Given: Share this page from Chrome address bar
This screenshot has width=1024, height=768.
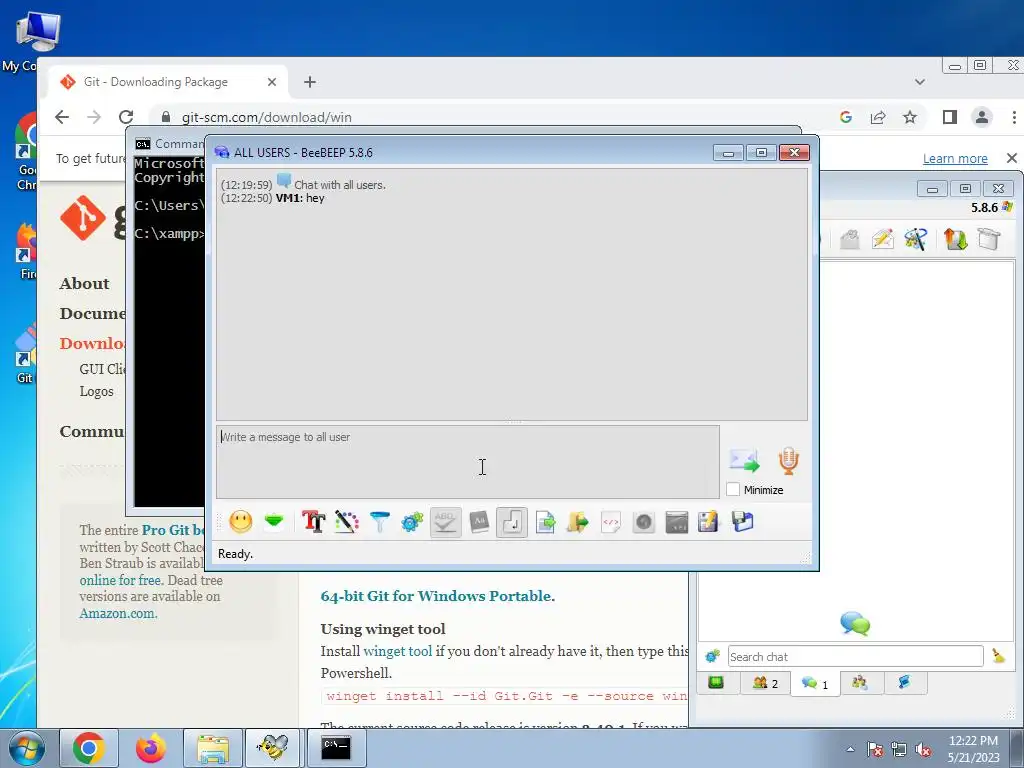Looking at the screenshot, I should pos(878,117).
